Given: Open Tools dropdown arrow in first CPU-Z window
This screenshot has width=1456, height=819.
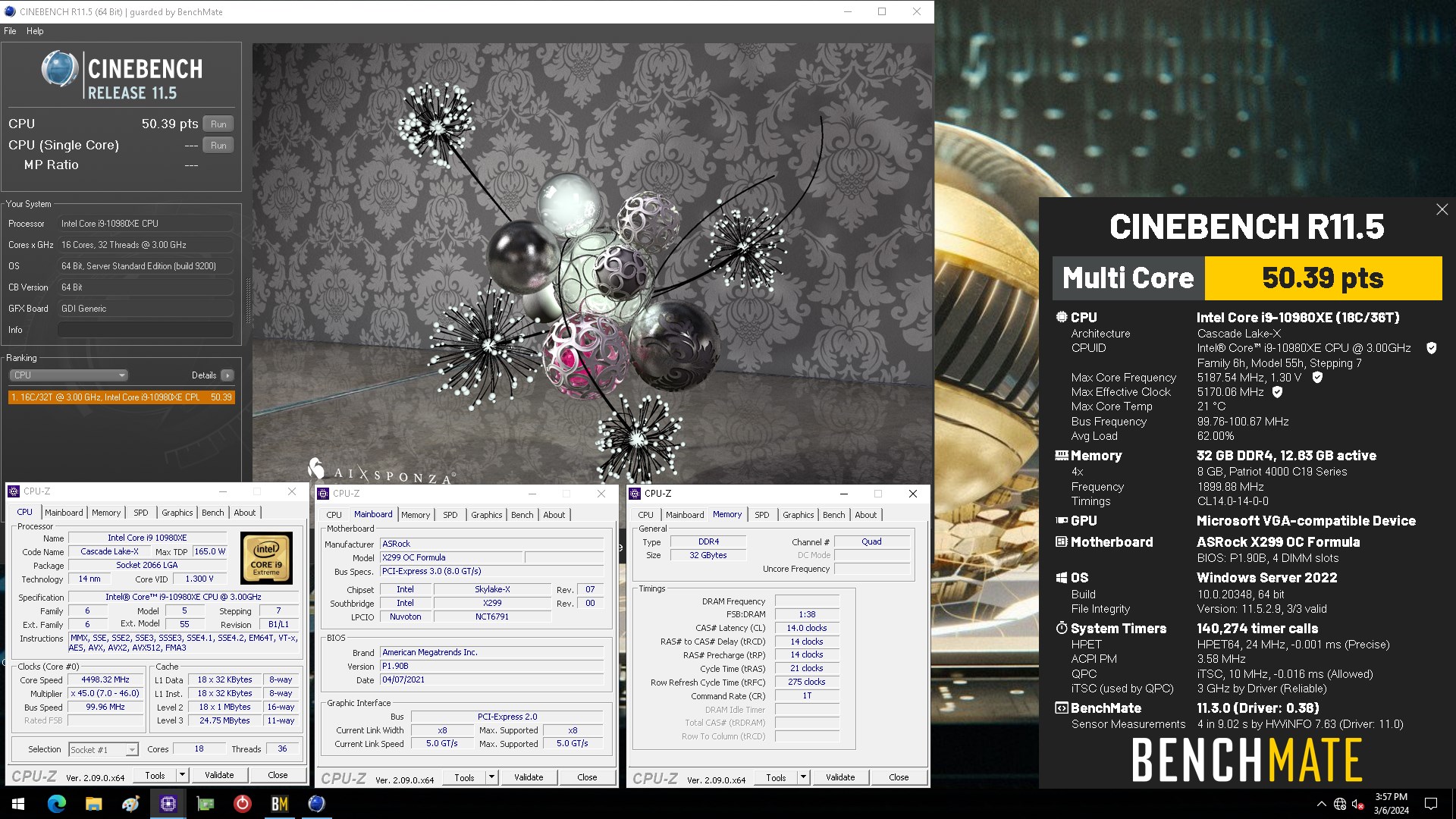Looking at the screenshot, I should (182, 775).
